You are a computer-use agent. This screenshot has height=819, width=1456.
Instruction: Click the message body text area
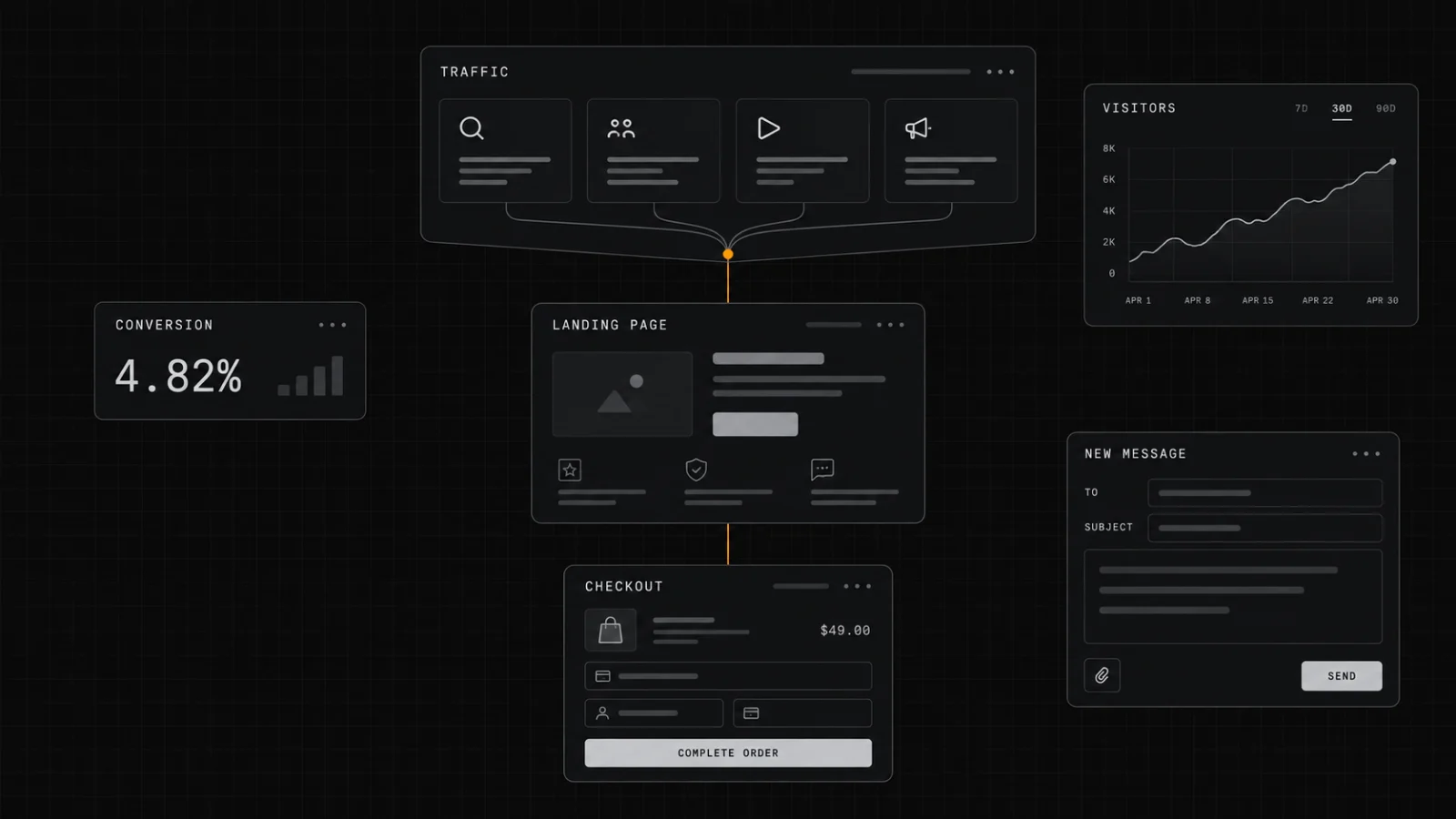point(1233,597)
